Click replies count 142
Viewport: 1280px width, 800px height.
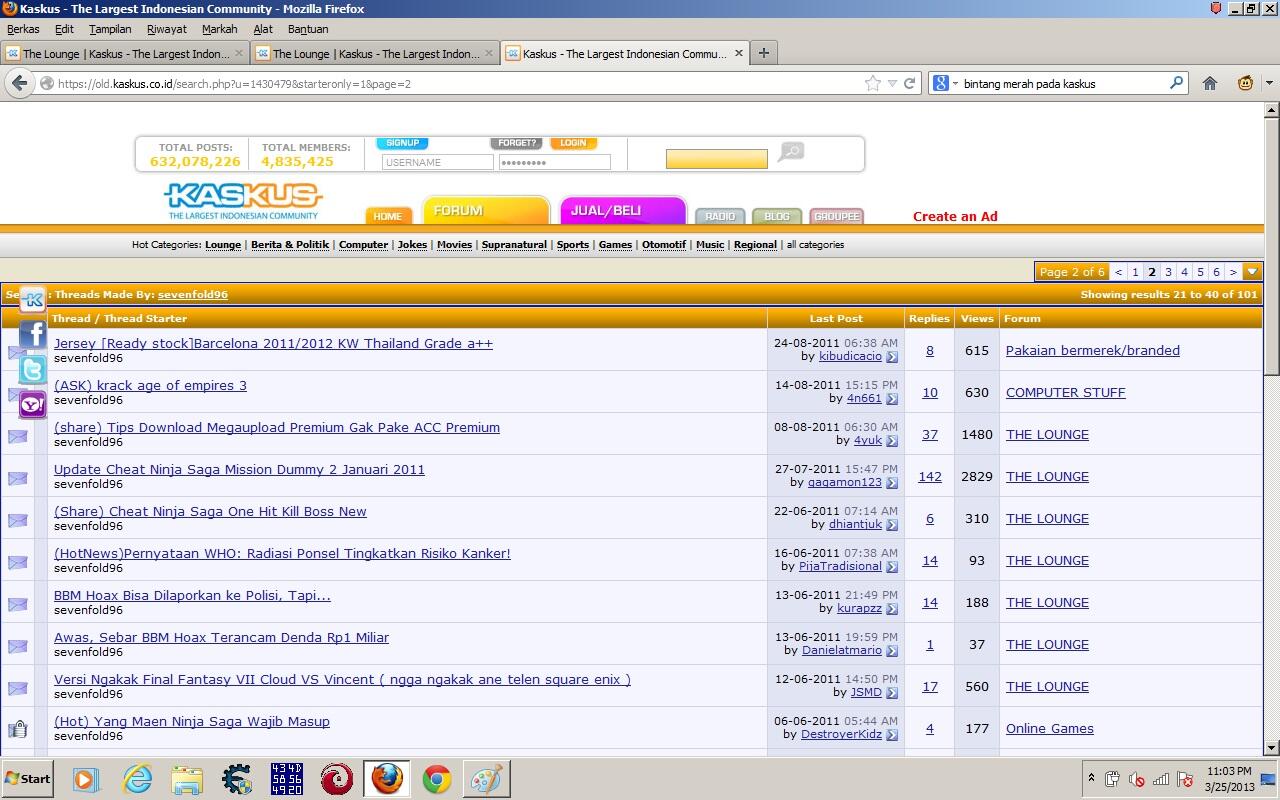coord(930,476)
